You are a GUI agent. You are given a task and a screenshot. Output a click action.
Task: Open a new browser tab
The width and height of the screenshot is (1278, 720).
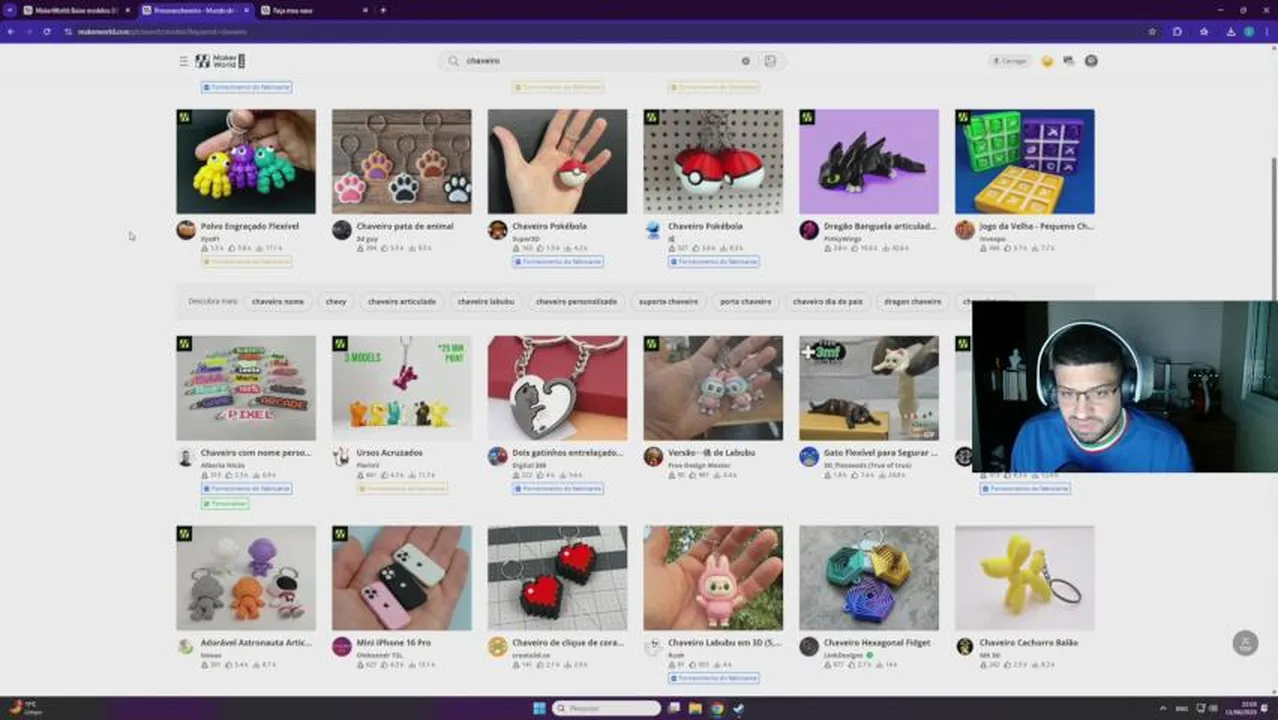coord(383,10)
